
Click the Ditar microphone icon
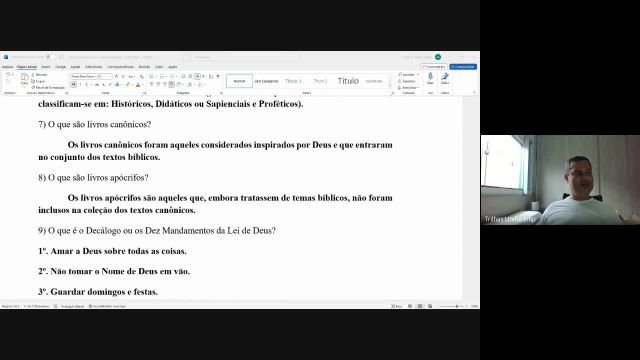[430, 78]
